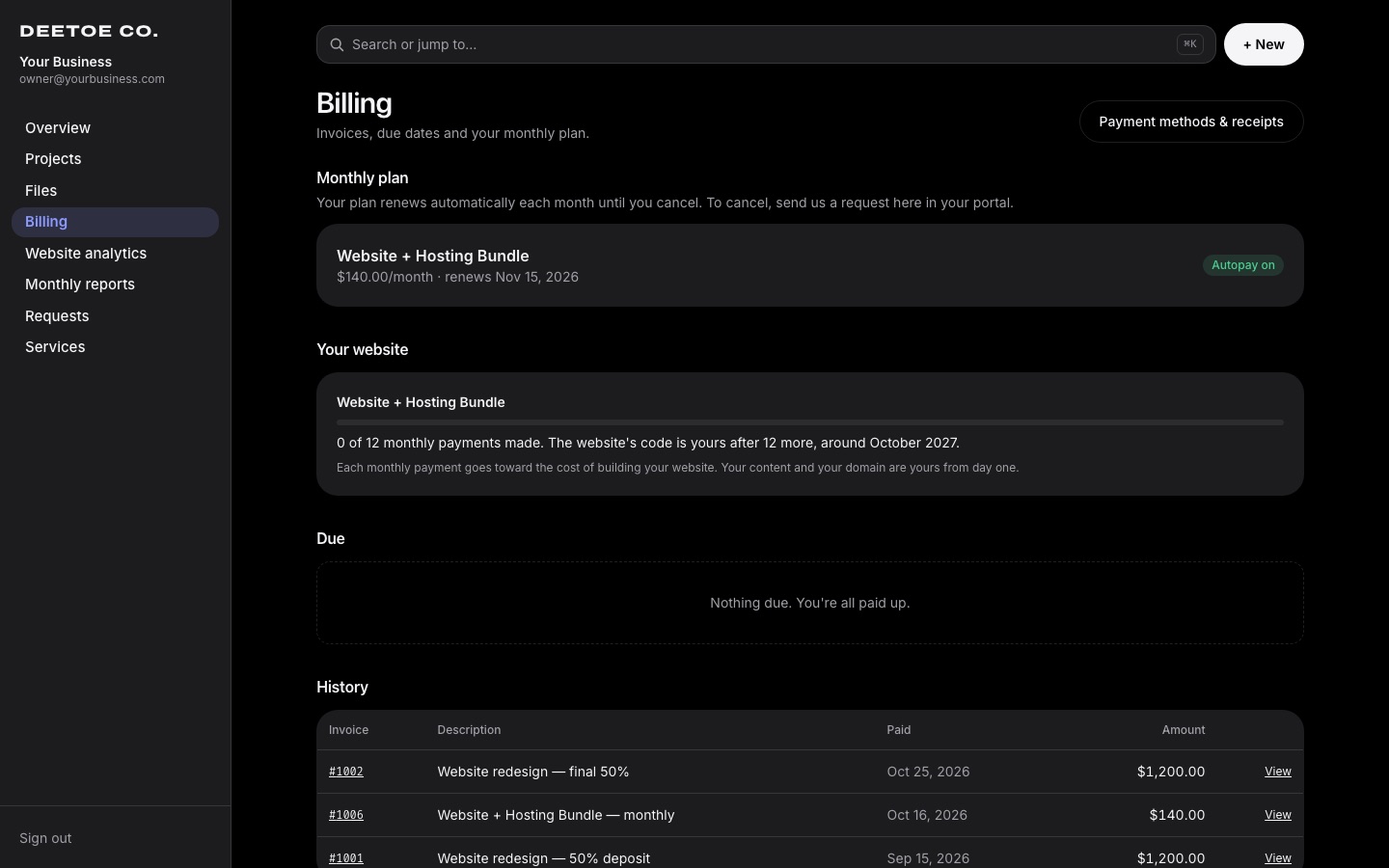1389x868 pixels.
Task: Click the Autopay on badge
Action: (1242, 265)
